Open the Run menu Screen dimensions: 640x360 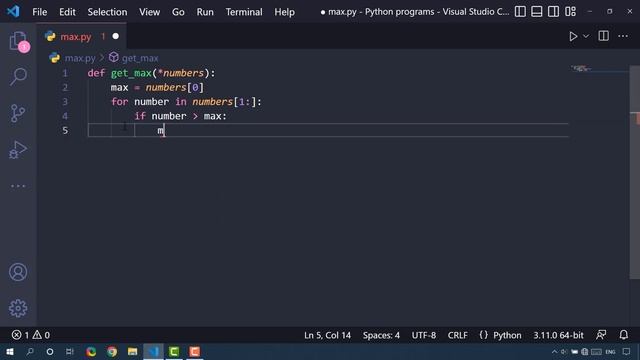click(205, 12)
